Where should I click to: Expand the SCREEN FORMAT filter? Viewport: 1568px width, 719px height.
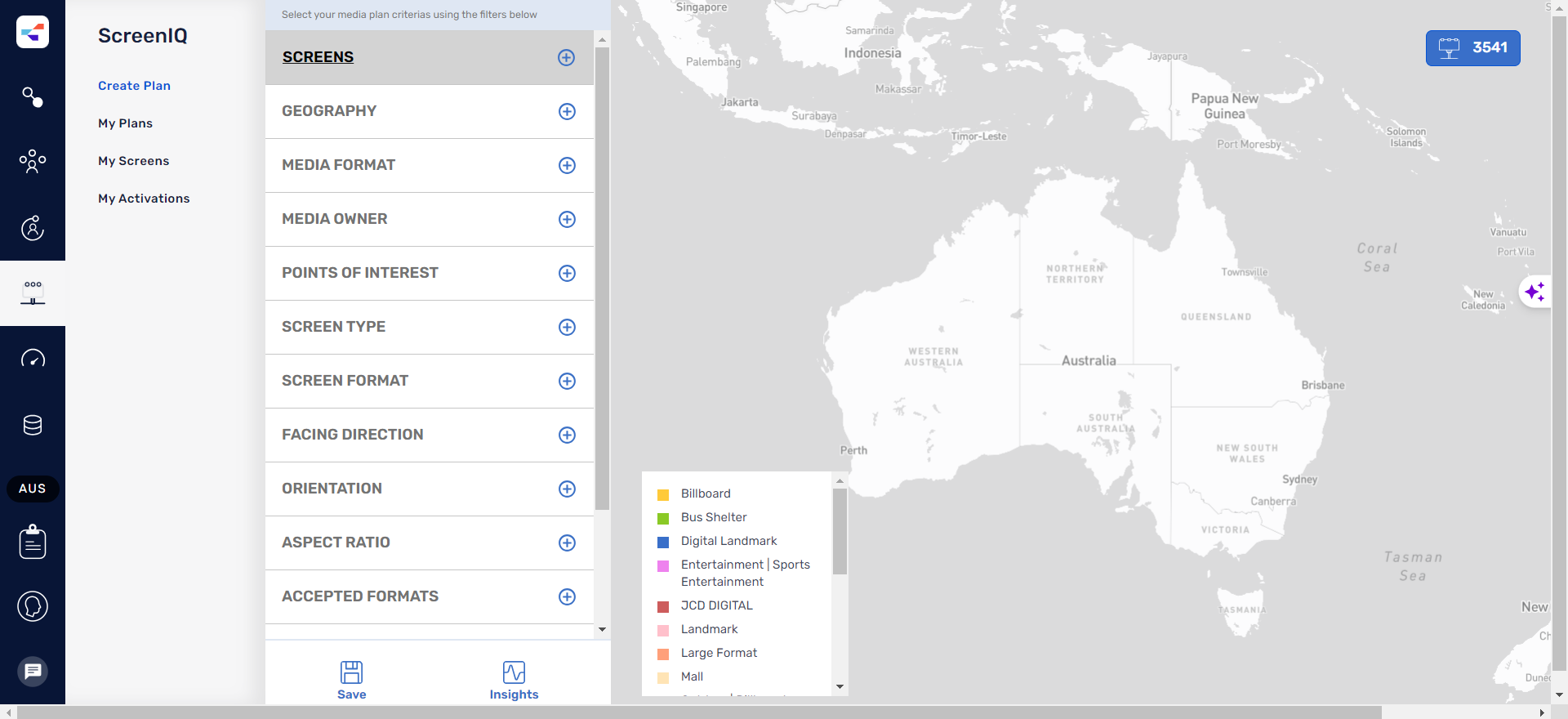coord(567,381)
